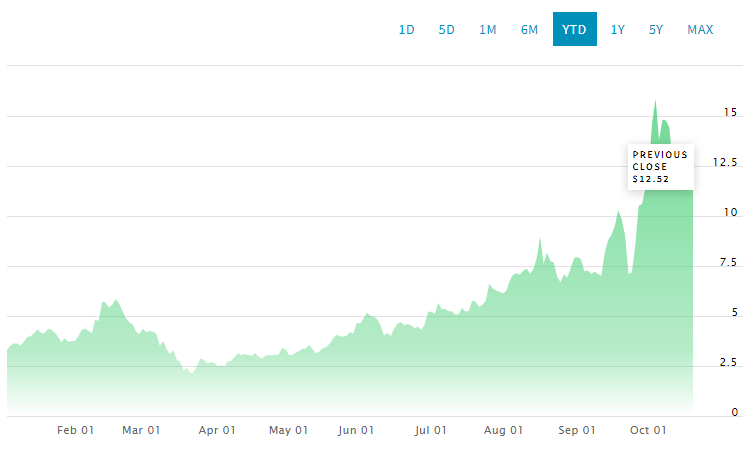Viewport: 754px width, 460px height.
Task: Click the Mar 01 date label
Action: pos(141,430)
